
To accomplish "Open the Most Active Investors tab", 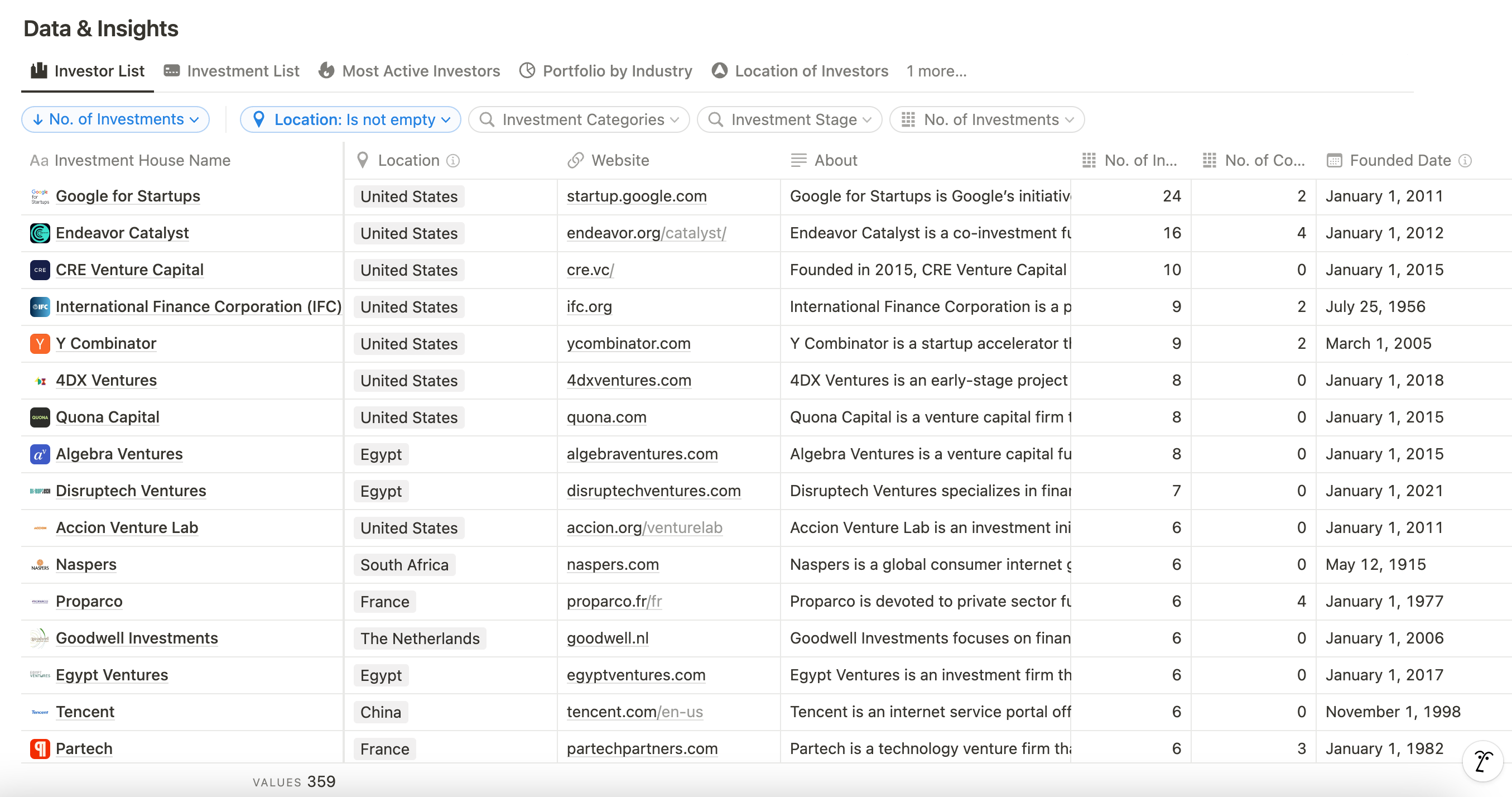I will click(x=409, y=71).
